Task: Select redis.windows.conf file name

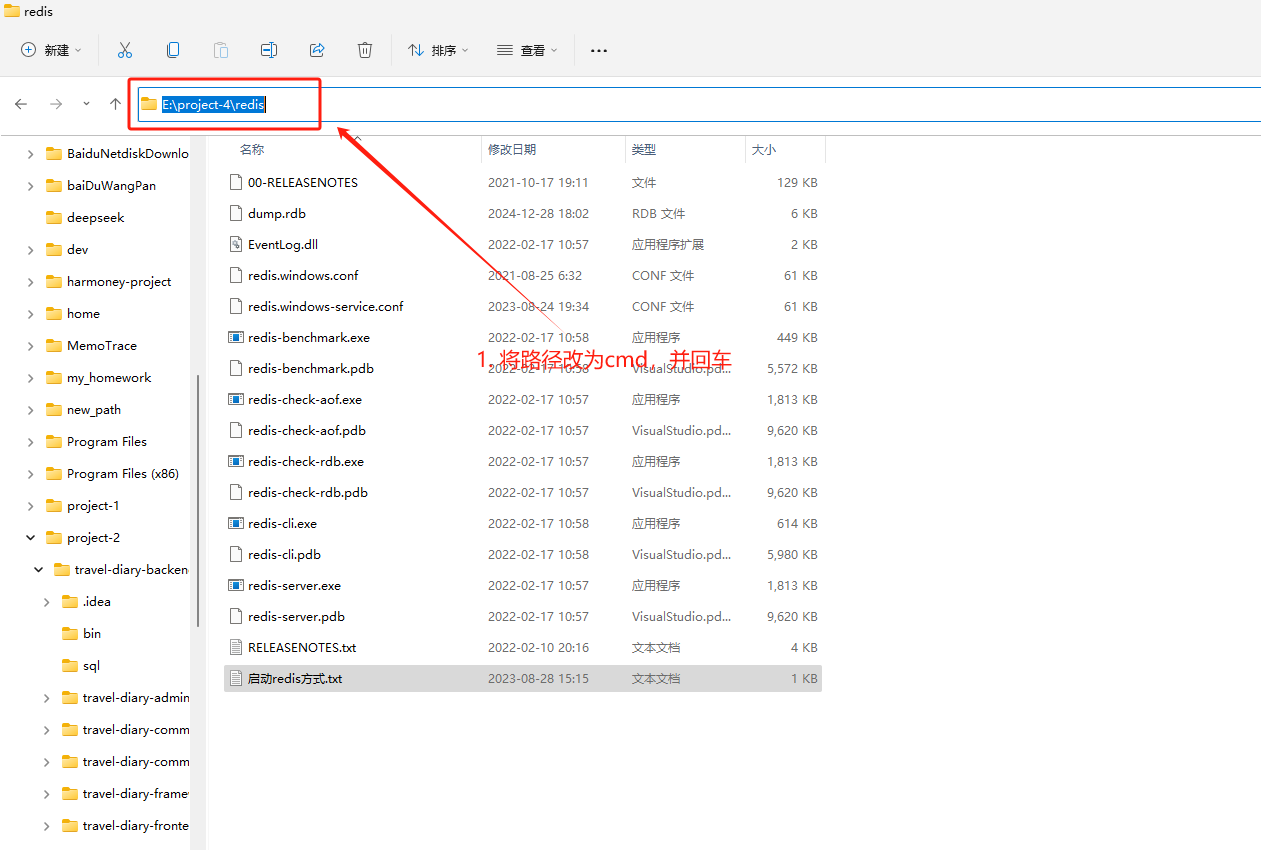Action: click(303, 275)
